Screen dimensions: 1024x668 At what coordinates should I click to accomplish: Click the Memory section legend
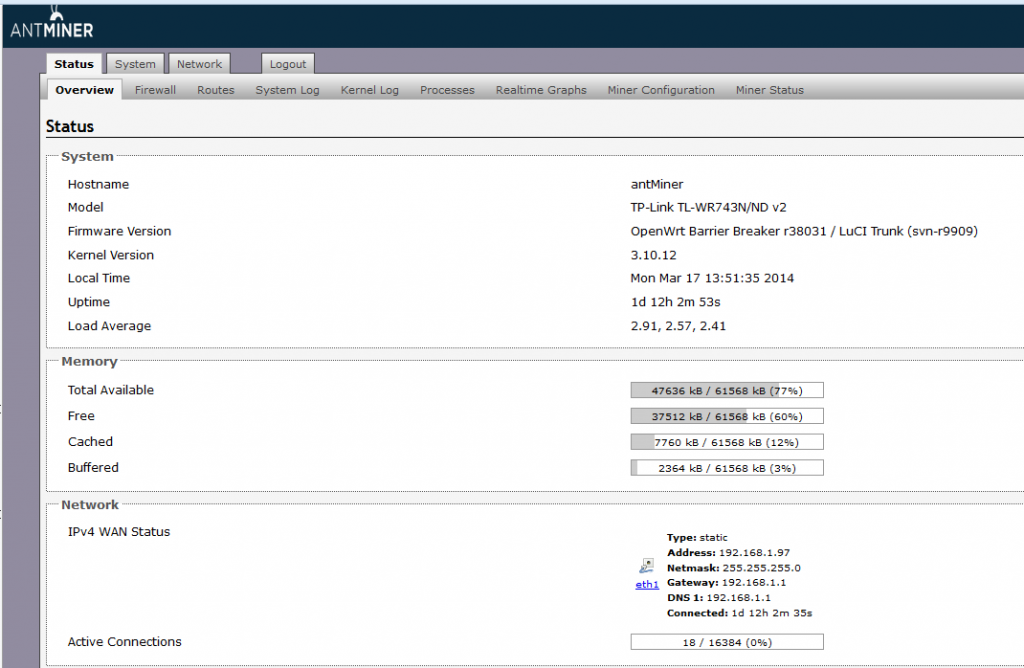89,362
